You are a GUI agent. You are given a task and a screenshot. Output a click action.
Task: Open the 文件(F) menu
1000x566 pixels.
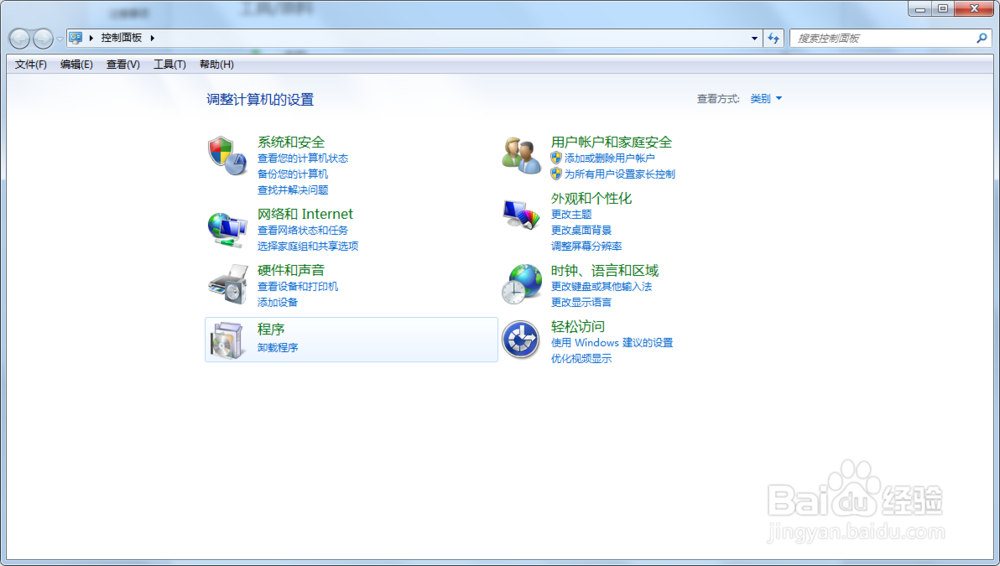click(31, 64)
